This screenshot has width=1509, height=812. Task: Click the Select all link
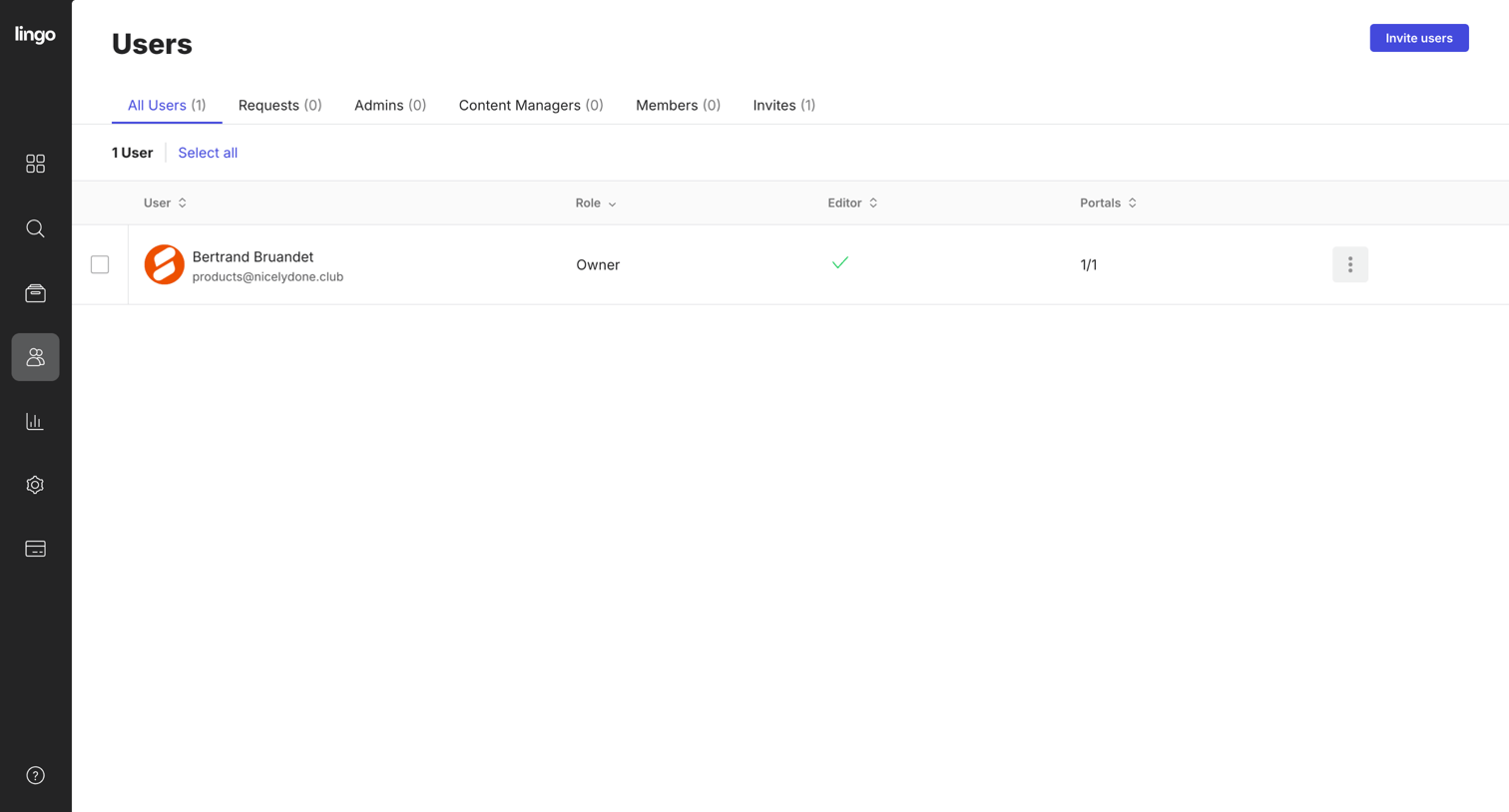pos(208,153)
